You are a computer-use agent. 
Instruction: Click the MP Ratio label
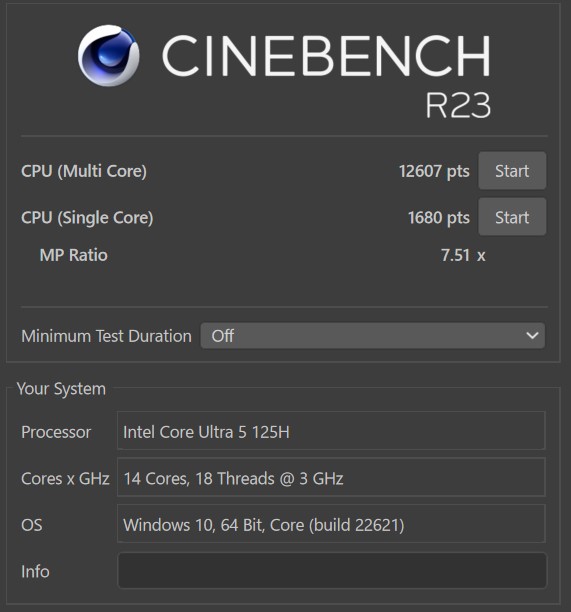pyautogui.click(x=73, y=255)
